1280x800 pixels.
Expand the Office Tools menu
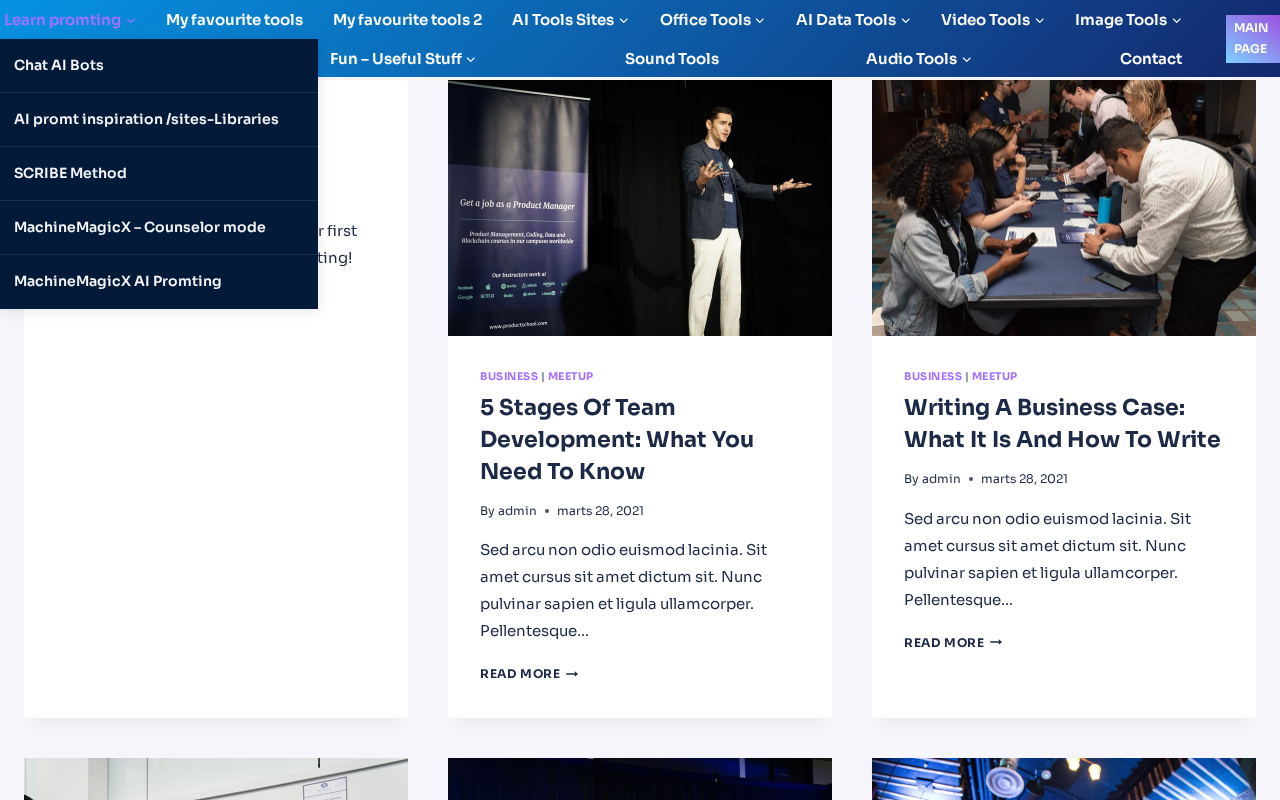tap(711, 20)
